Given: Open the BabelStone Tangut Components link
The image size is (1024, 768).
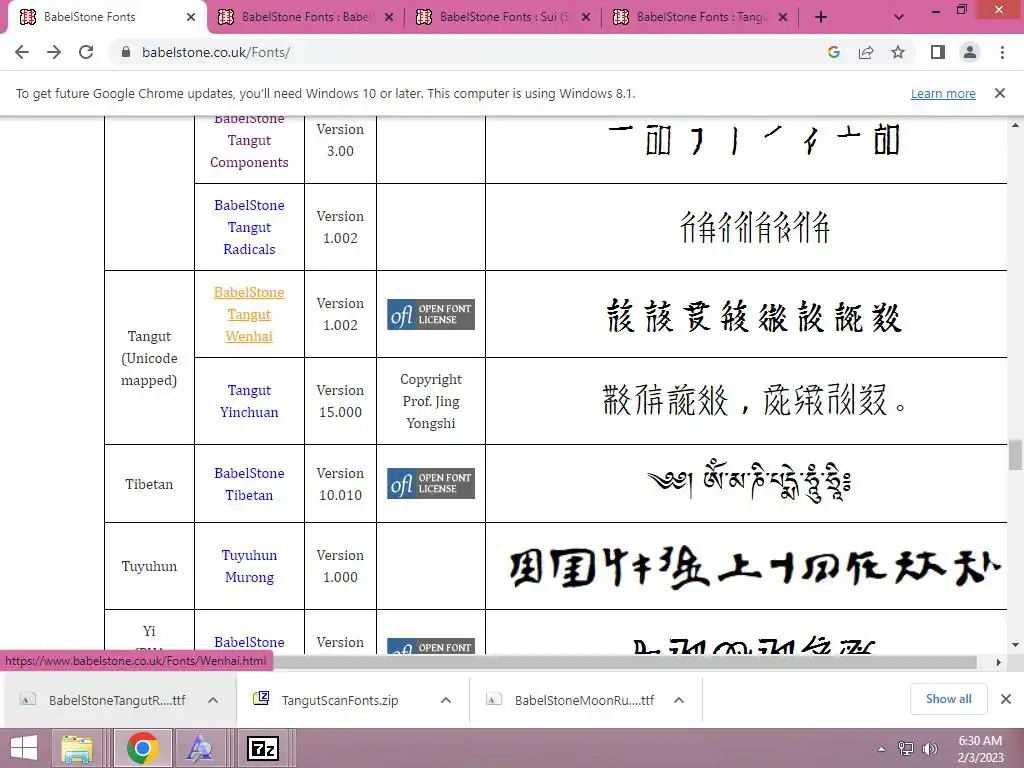Looking at the screenshot, I should click(x=249, y=140).
